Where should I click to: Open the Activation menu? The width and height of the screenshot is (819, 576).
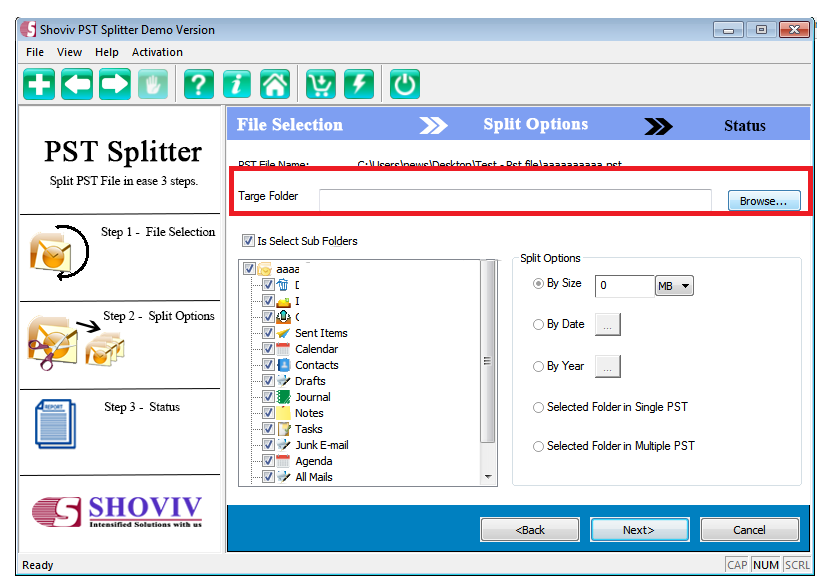pos(157,52)
